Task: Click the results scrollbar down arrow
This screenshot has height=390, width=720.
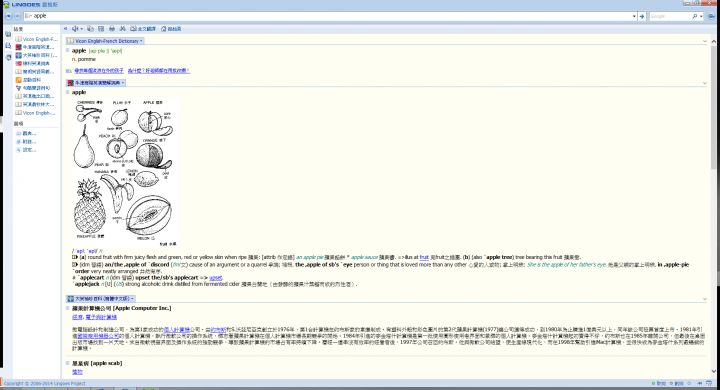Action: (714, 371)
